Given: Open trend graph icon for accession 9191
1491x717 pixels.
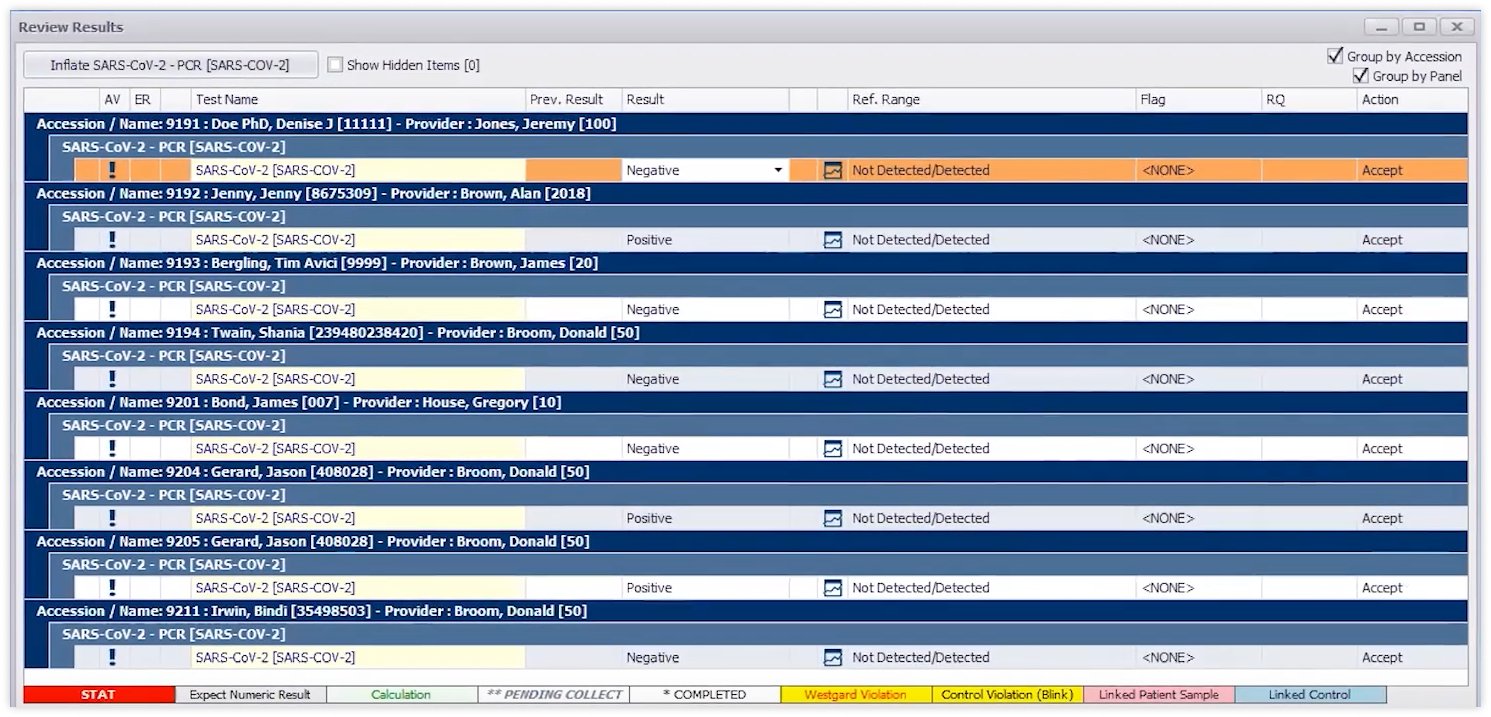Looking at the screenshot, I should (832, 171).
